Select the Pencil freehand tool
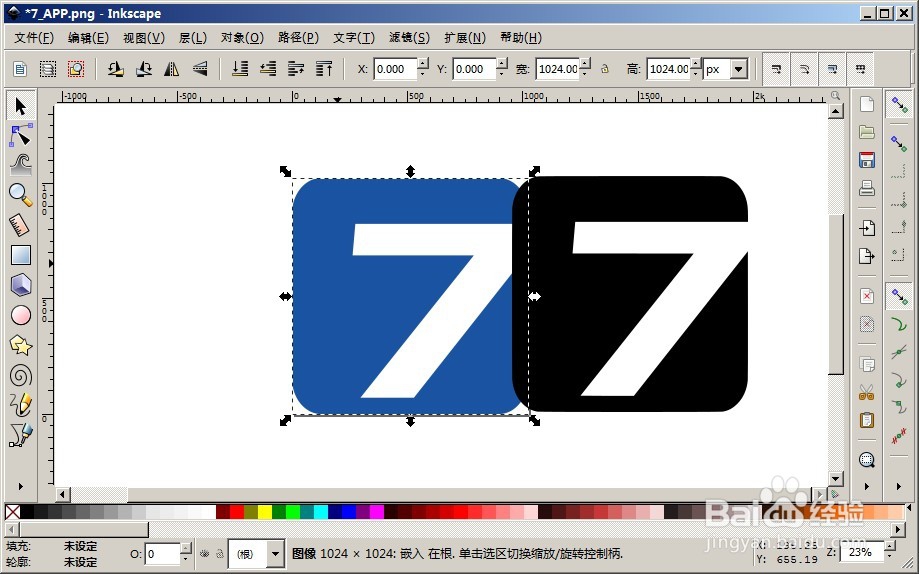Image resolution: width=919 pixels, height=574 pixels. [21, 405]
